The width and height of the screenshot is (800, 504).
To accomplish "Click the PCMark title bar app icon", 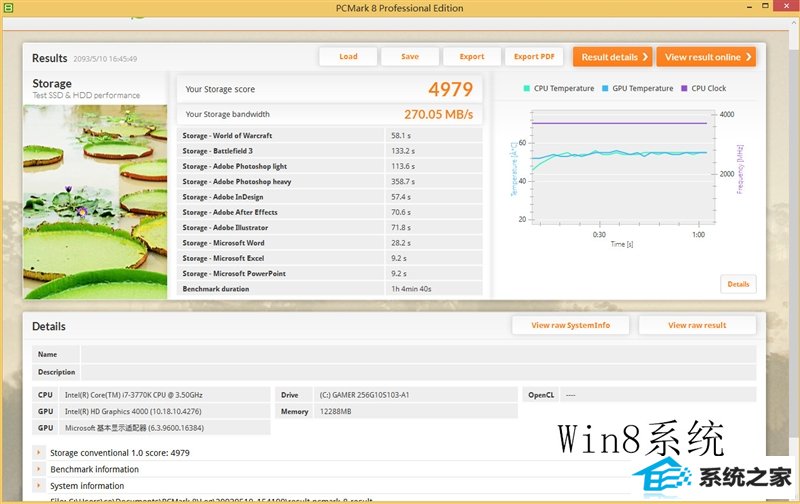I will coord(8,8).
